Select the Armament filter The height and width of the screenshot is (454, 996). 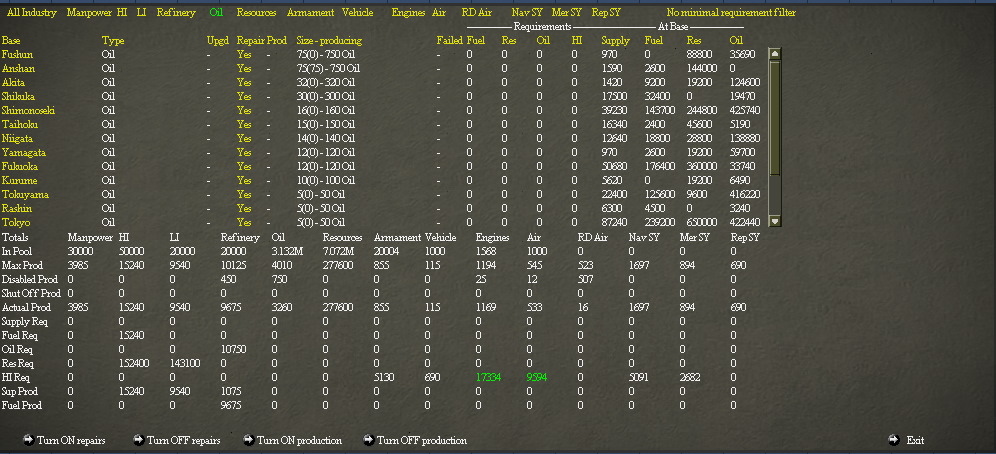(x=310, y=12)
